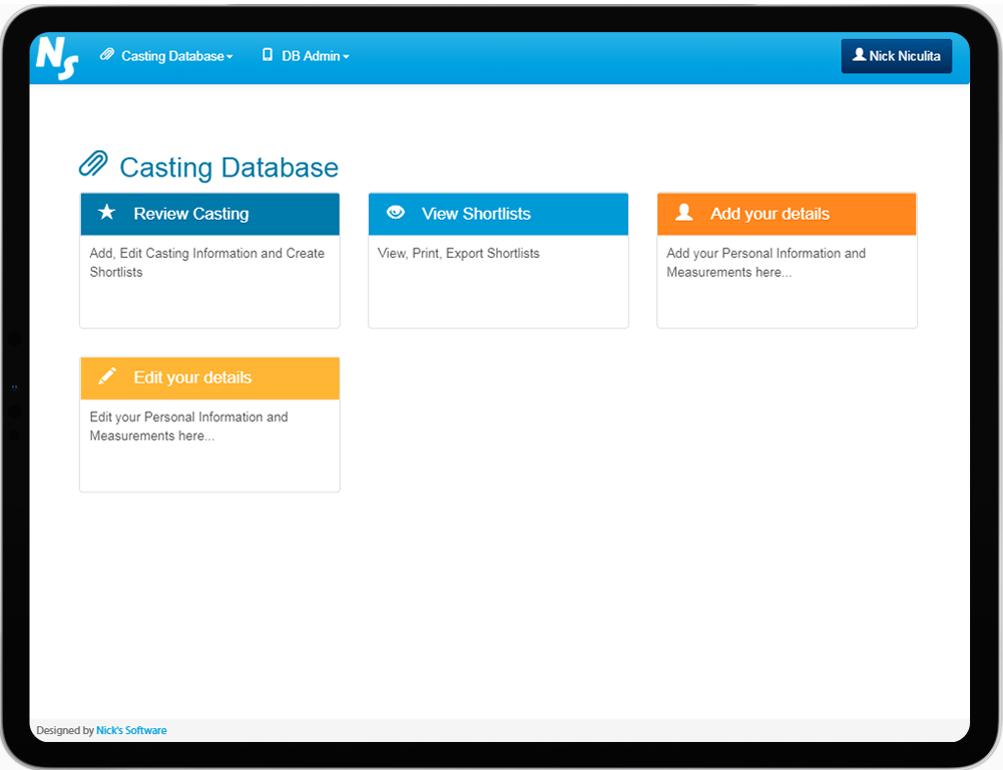Click the NS logo in the navbar

click(57, 58)
